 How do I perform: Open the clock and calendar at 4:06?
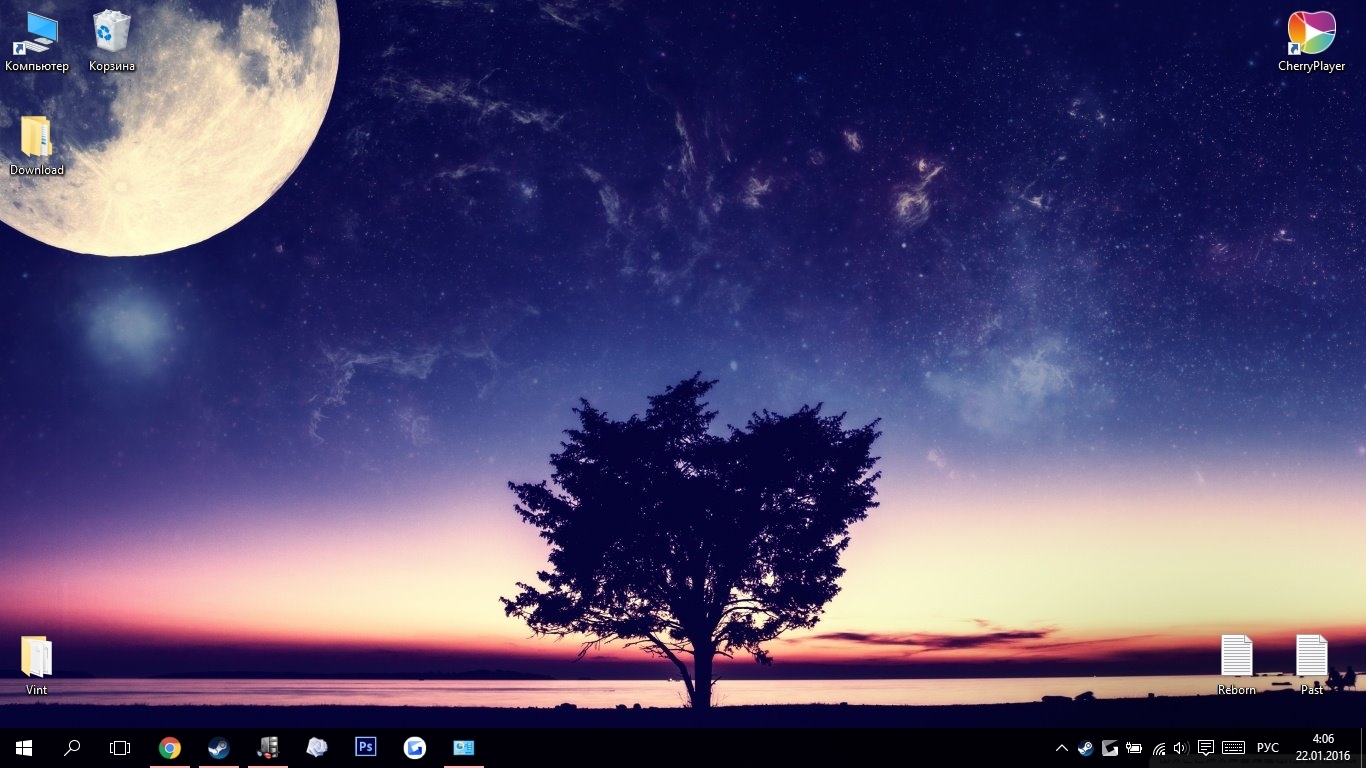(x=1323, y=747)
